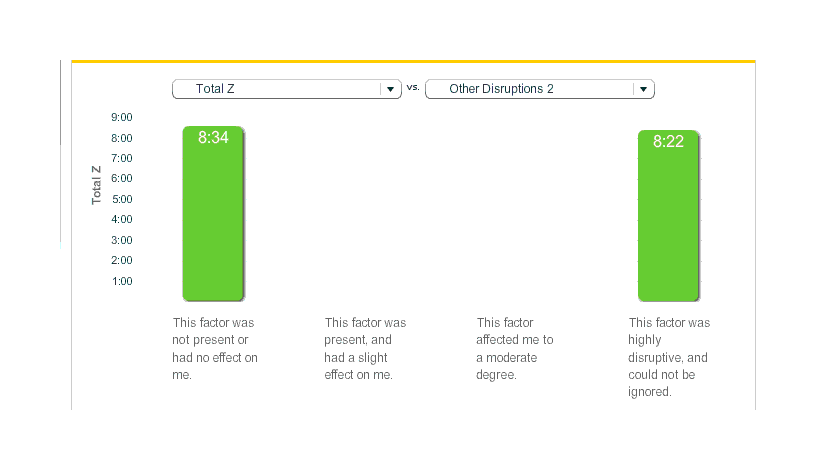Select the 5:00 mark on the axis
Screen dimensions: 820x470
[x=122, y=199]
